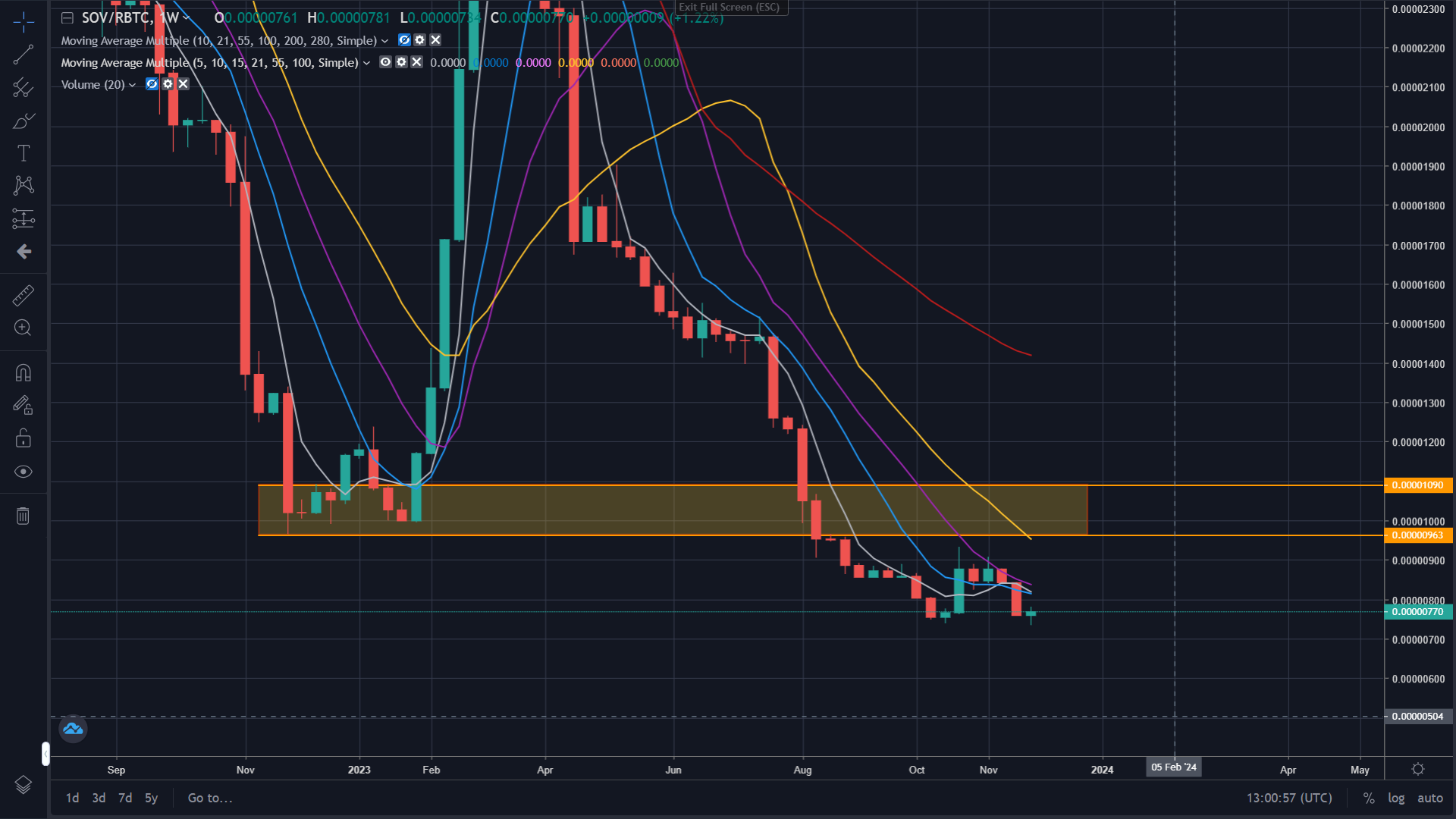Click the High price value 0.00000781

[353, 17]
